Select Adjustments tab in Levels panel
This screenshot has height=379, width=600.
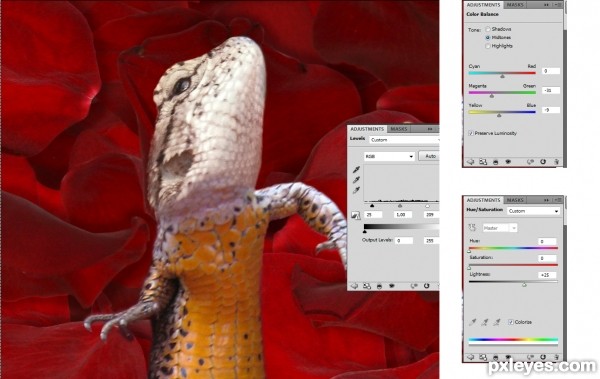point(367,129)
